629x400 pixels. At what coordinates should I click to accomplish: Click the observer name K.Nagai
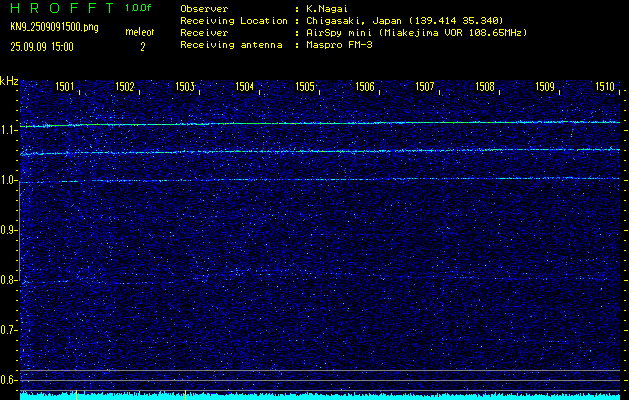pyautogui.click(x=327, y=9)
